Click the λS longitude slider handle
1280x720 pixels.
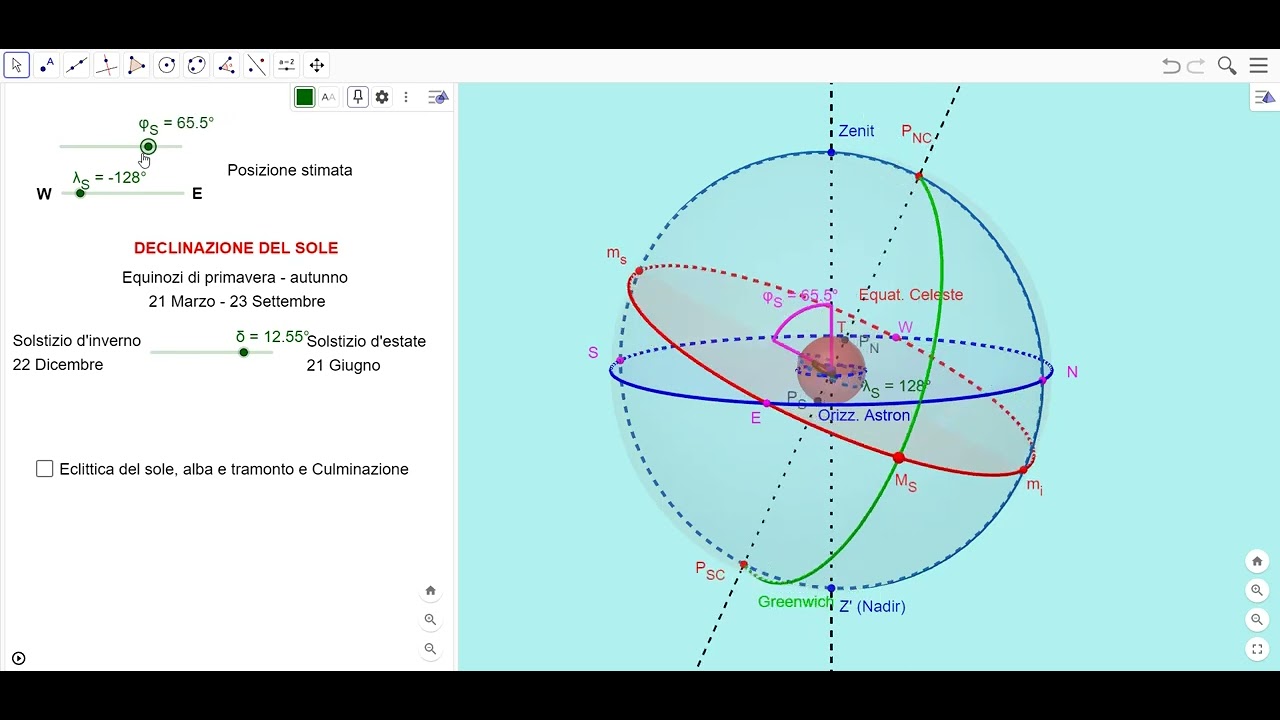[80, 193]
